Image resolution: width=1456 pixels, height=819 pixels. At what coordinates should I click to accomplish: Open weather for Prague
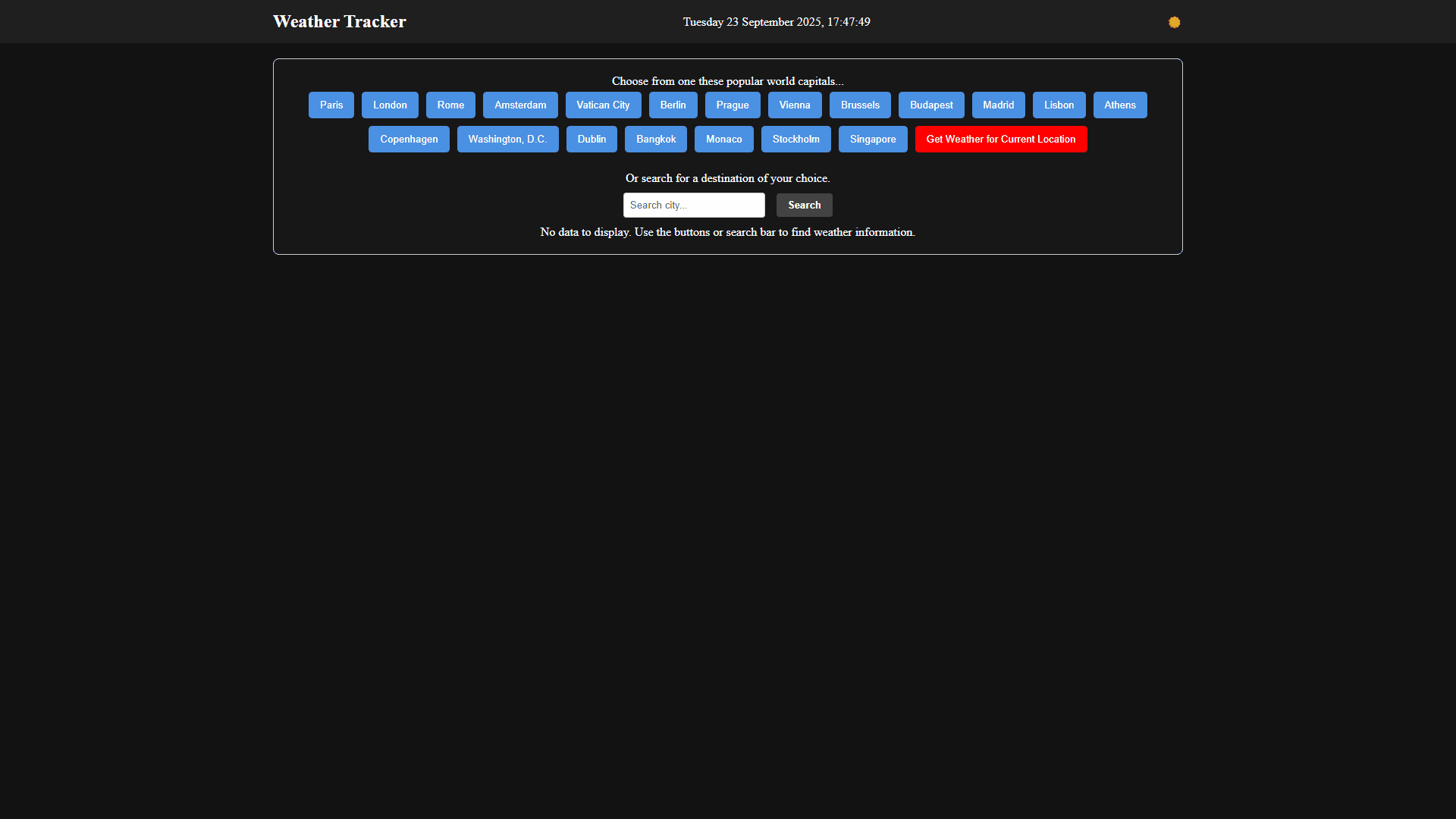(x=732, y=105)
